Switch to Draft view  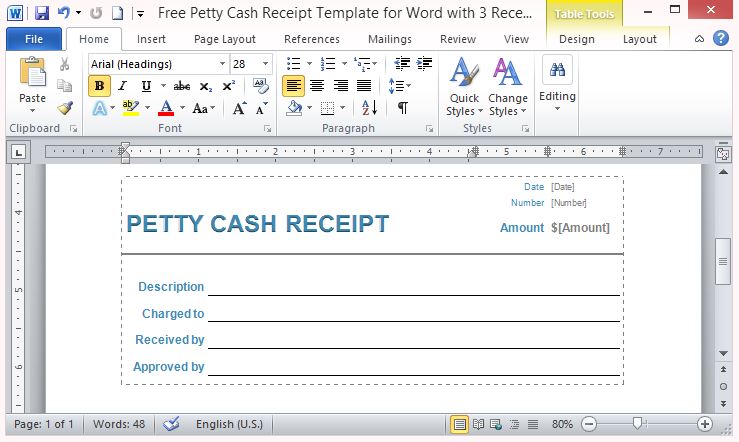tap(533, 424)
